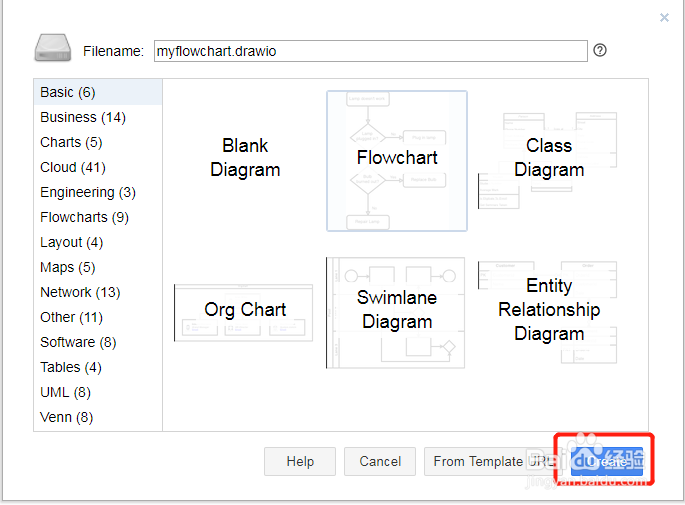Select Entity Relationship Diagram template
Viewport: 685px width, 505px height.
(x=548, y=310)
